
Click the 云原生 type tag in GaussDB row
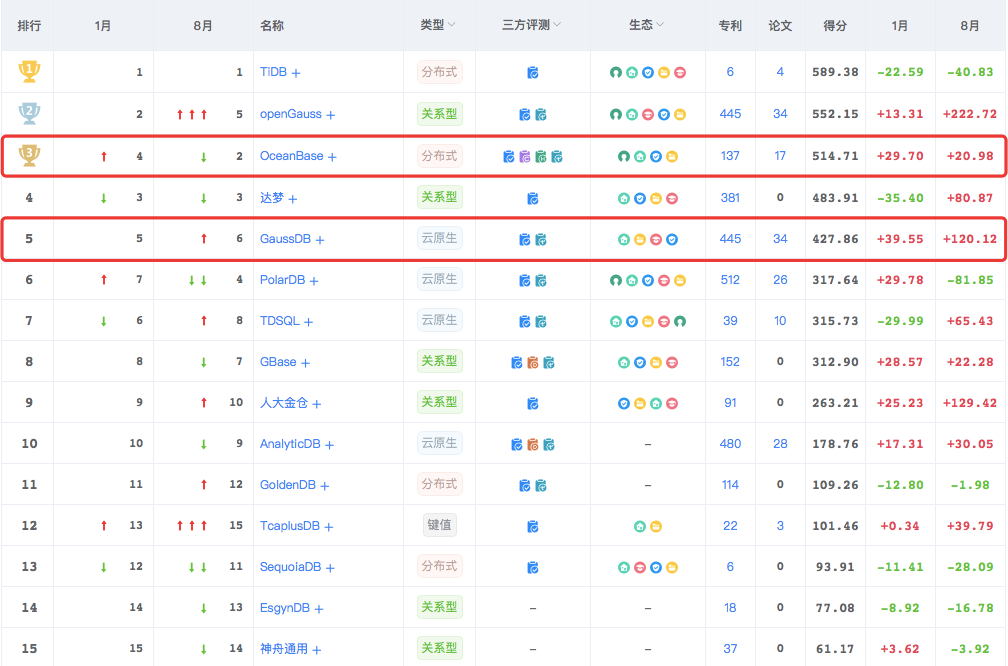[x=440, y=238]
